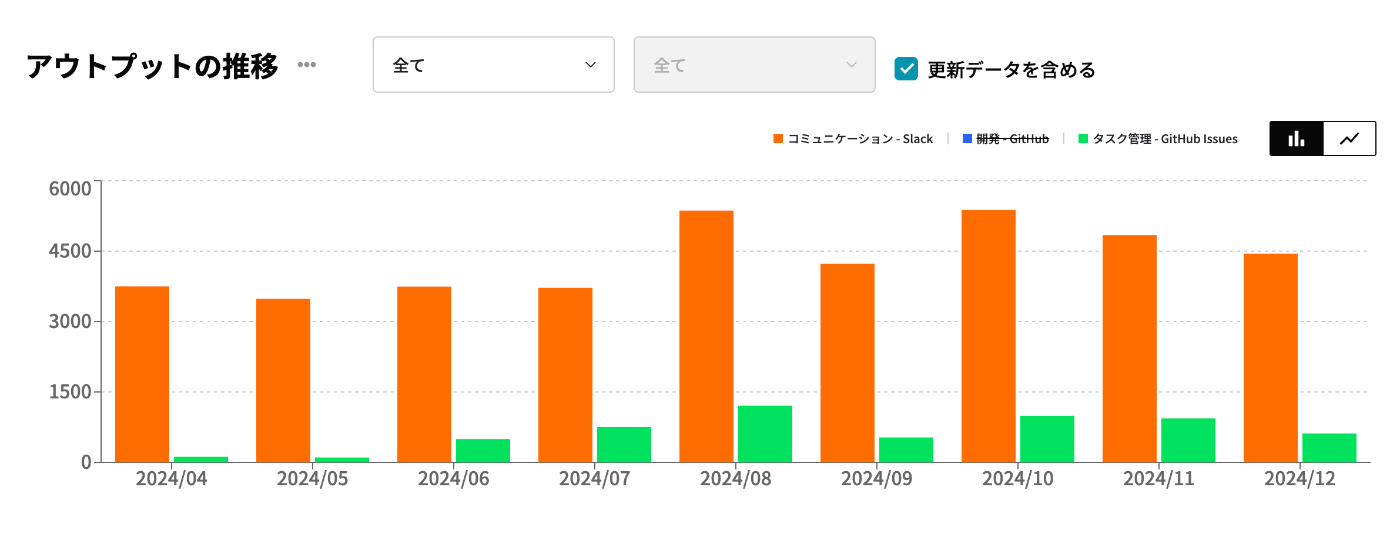This screenshot has height=541, width=1400.
Task: Click the blue GitHub legend swatch
Action: pyautogui.click(x=966, y=139)
